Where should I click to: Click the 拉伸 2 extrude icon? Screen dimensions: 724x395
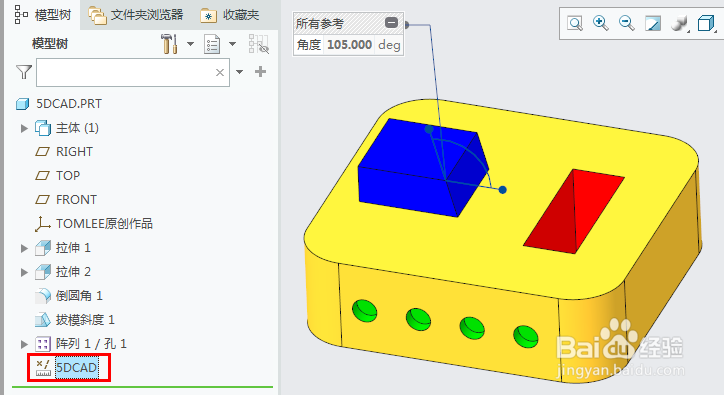pos(43,272)
